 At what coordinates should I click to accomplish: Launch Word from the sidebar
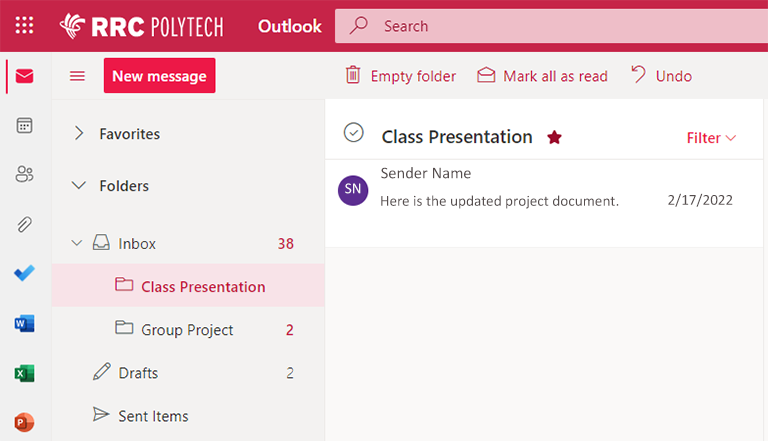24,323
